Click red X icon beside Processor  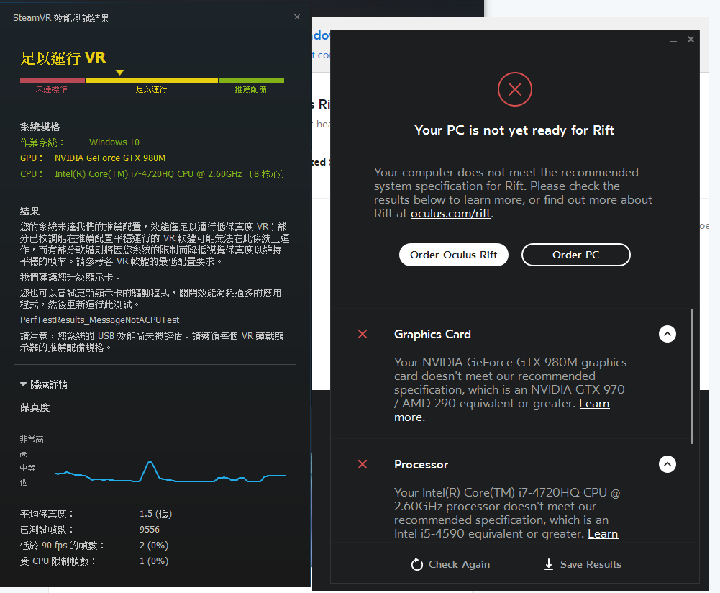tap(362, 464)
